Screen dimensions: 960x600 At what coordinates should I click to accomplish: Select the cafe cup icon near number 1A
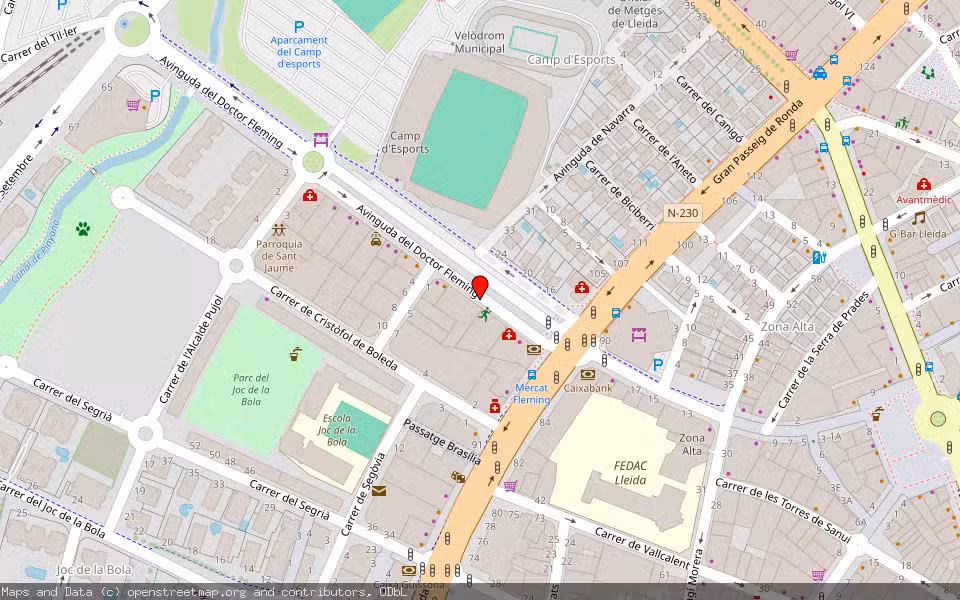point(877,414)
